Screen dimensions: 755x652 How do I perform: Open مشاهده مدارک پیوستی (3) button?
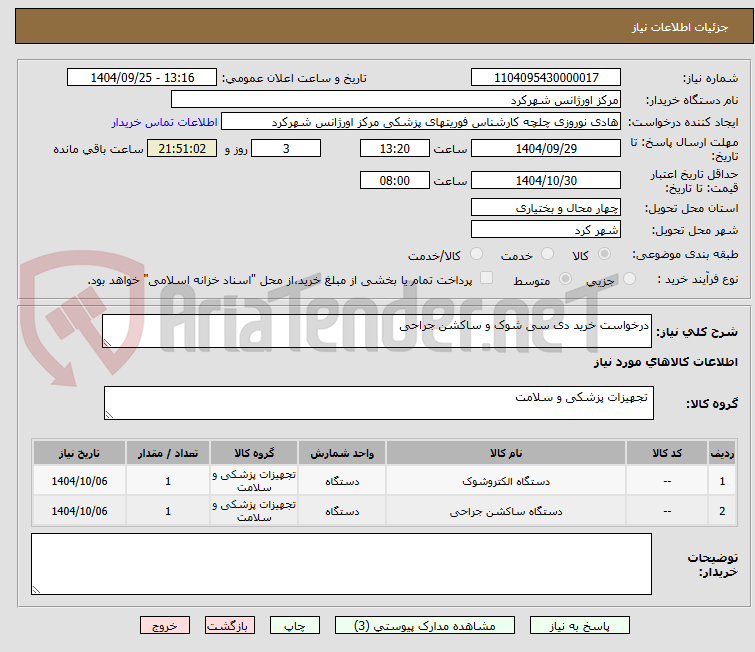click(x=425, y=626)
